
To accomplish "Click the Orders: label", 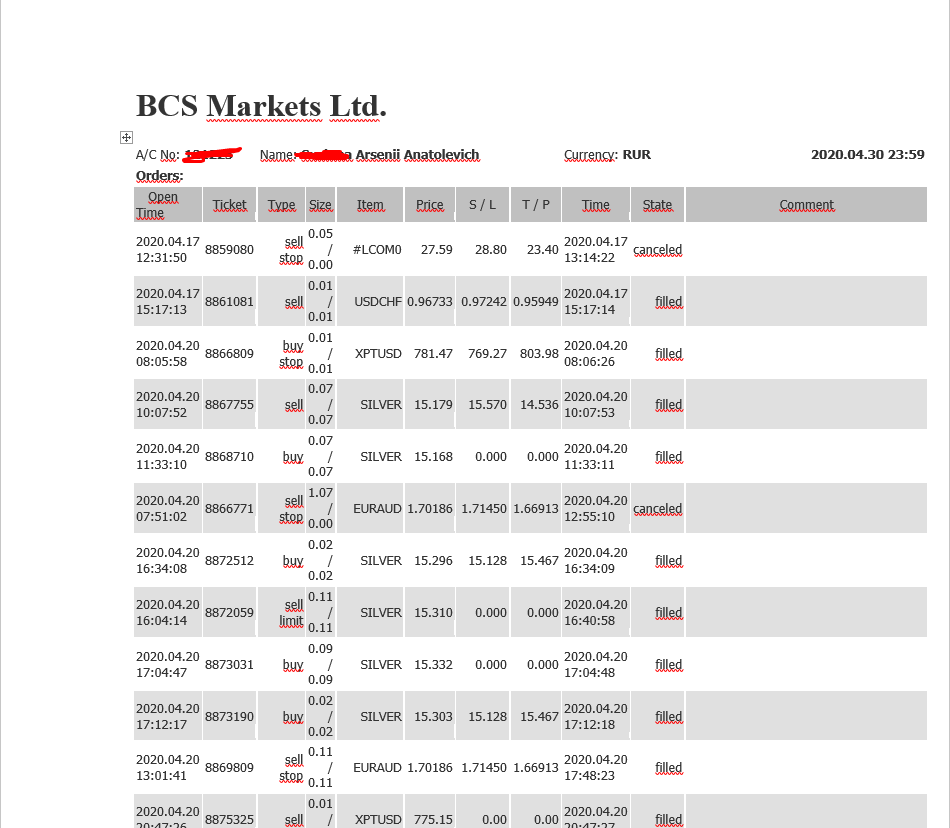I will click(159, 176).
